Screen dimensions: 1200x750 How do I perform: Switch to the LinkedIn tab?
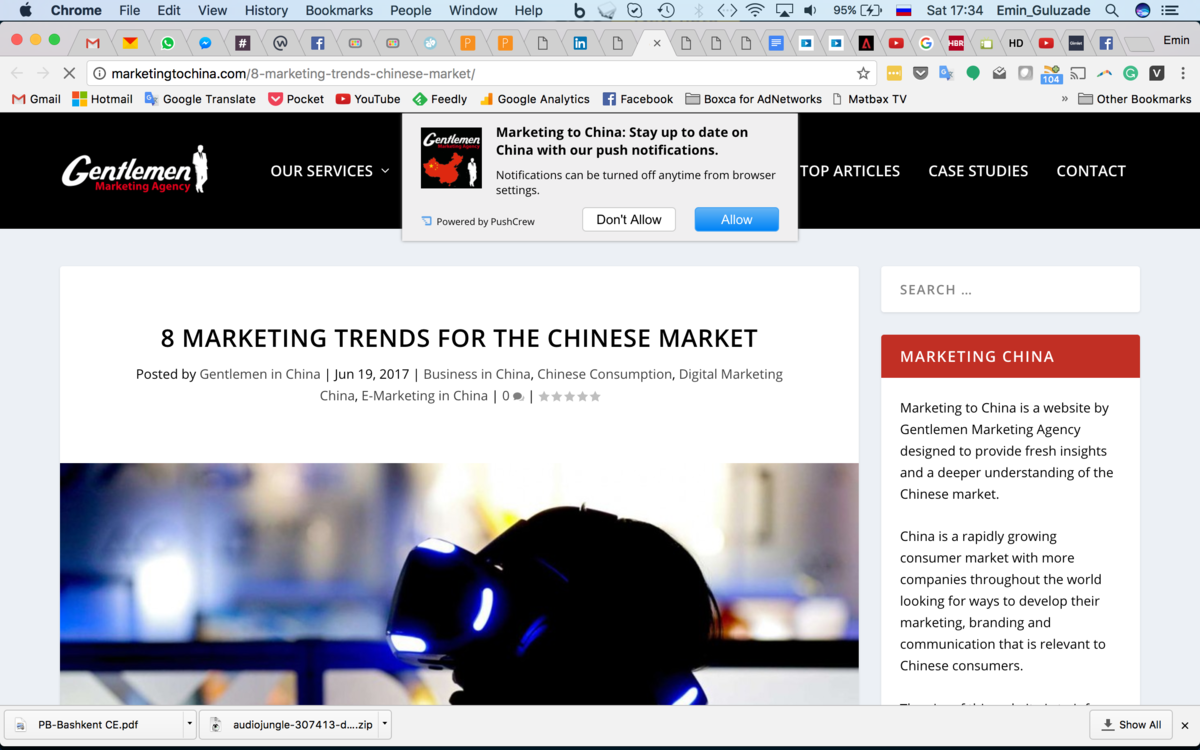pos(580,43)
